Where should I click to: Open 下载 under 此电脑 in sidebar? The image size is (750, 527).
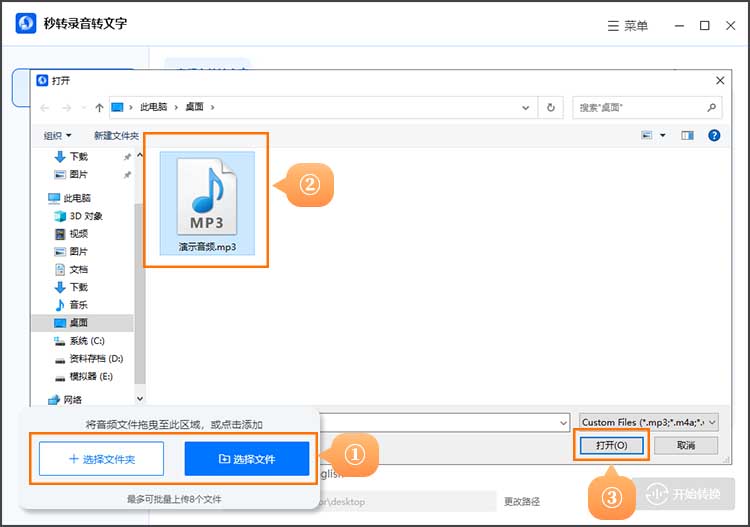click(x=72, y=287)
